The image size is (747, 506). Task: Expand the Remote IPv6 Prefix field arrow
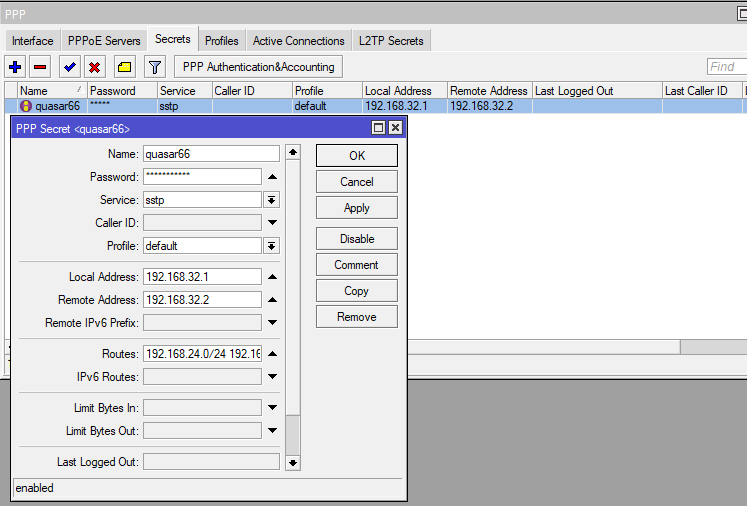tap(273, 323)
